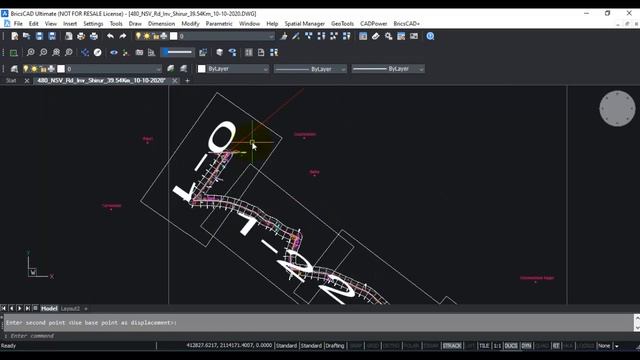Open the Dimension menu

tap(161, 24)
